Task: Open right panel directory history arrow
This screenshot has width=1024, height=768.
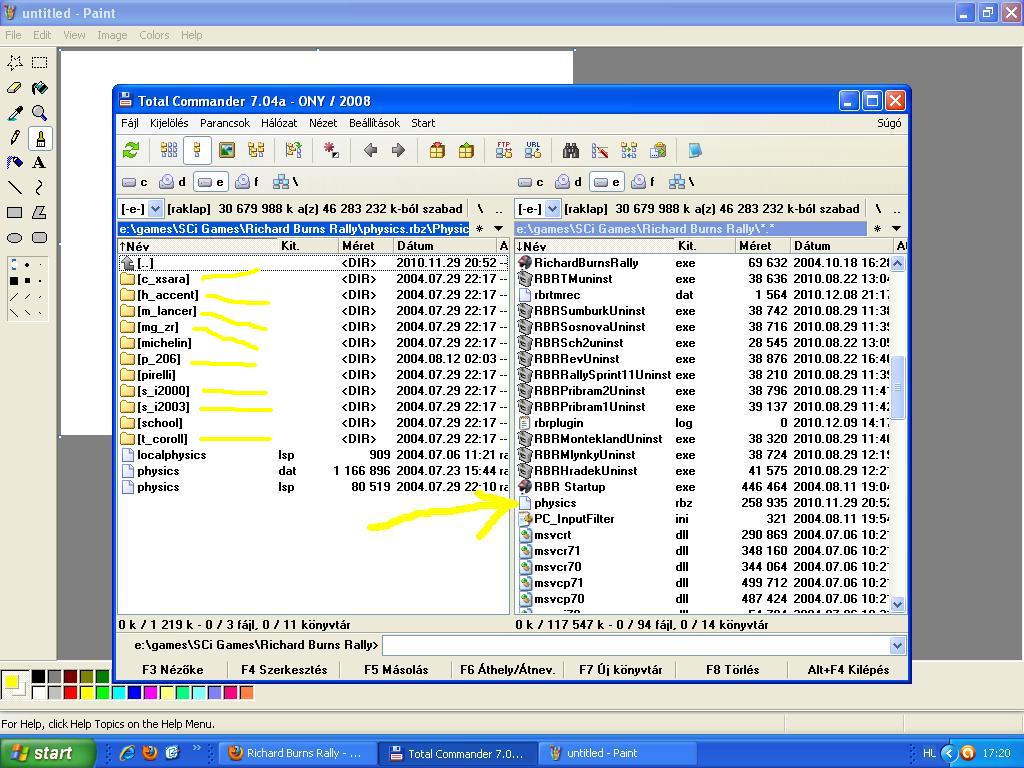Action: point(897,229)
